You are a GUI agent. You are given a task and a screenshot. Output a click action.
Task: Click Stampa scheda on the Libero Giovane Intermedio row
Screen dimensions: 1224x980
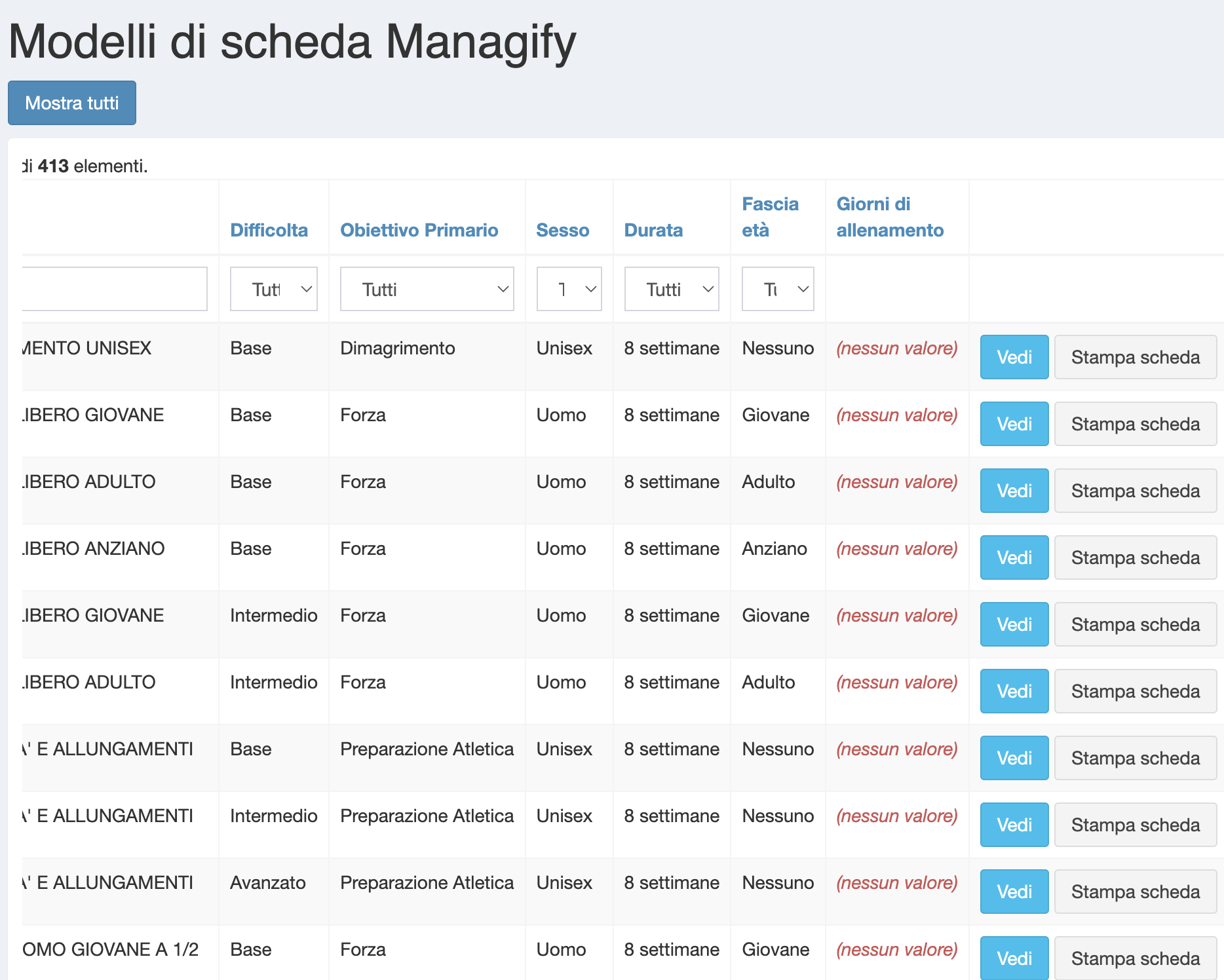tap(1136, 624)
